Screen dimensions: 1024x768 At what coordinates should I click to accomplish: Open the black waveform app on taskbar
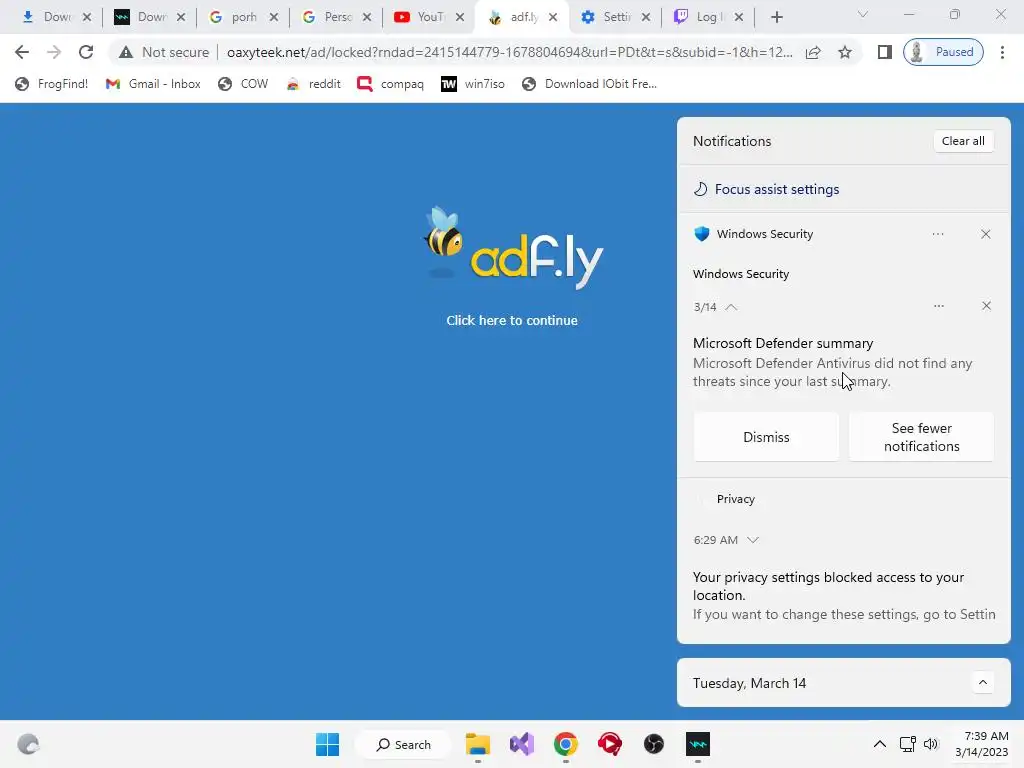[697, 744]
